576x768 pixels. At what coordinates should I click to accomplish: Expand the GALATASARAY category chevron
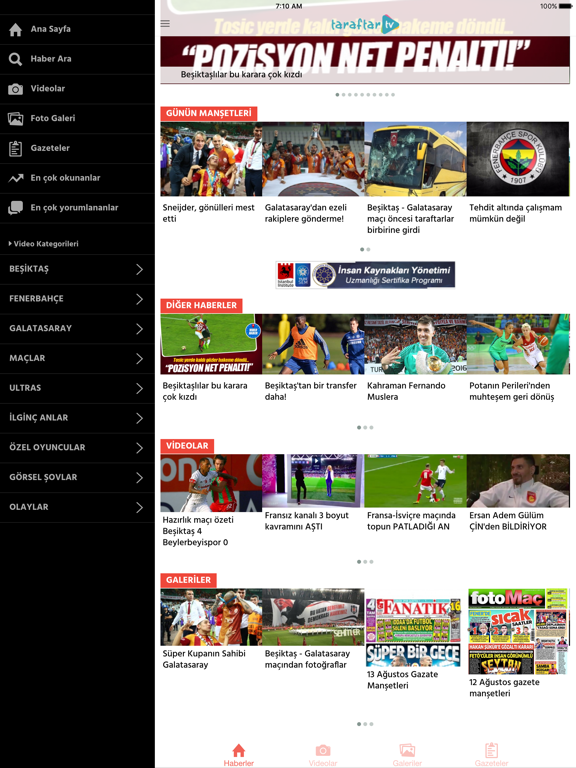pos(140,329)
